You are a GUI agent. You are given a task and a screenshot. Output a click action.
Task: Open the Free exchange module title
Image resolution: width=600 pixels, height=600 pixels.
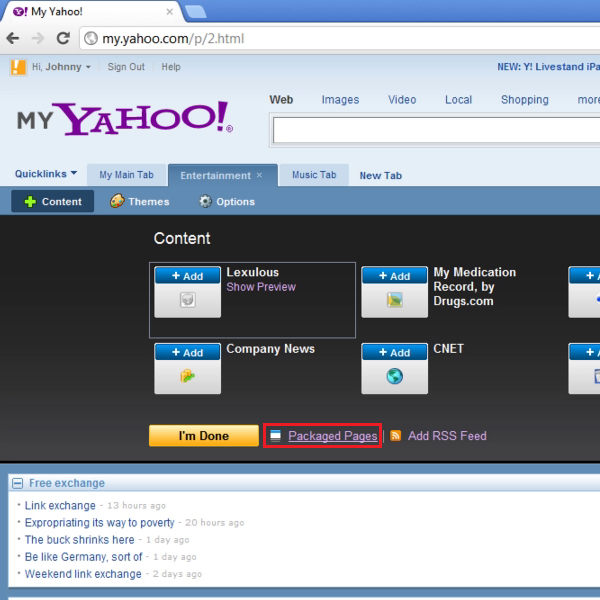tap(67, 483)
